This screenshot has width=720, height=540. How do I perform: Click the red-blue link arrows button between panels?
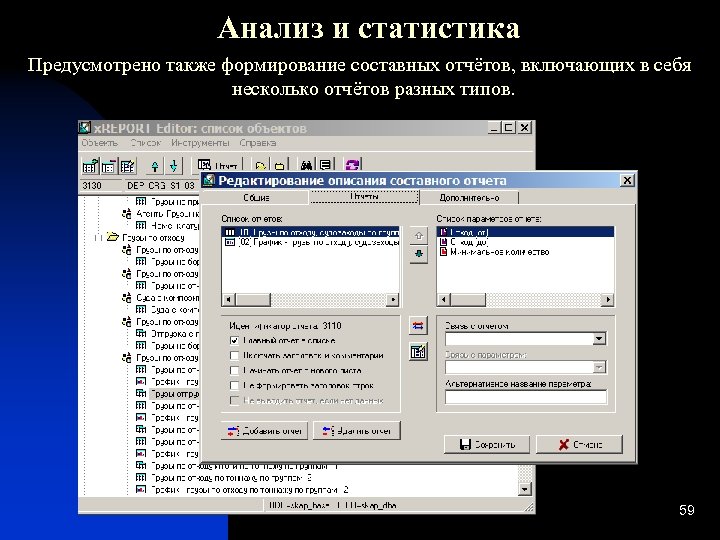click(418, 326)
